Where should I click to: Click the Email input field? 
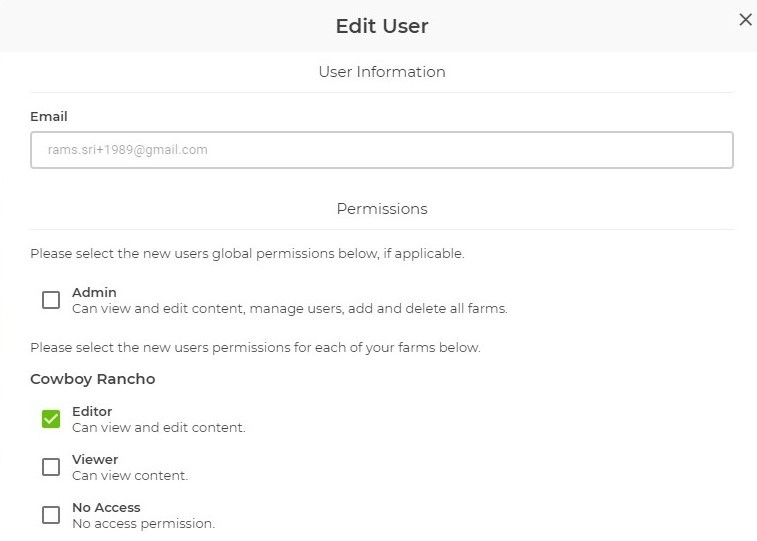(x=381, y=150)
